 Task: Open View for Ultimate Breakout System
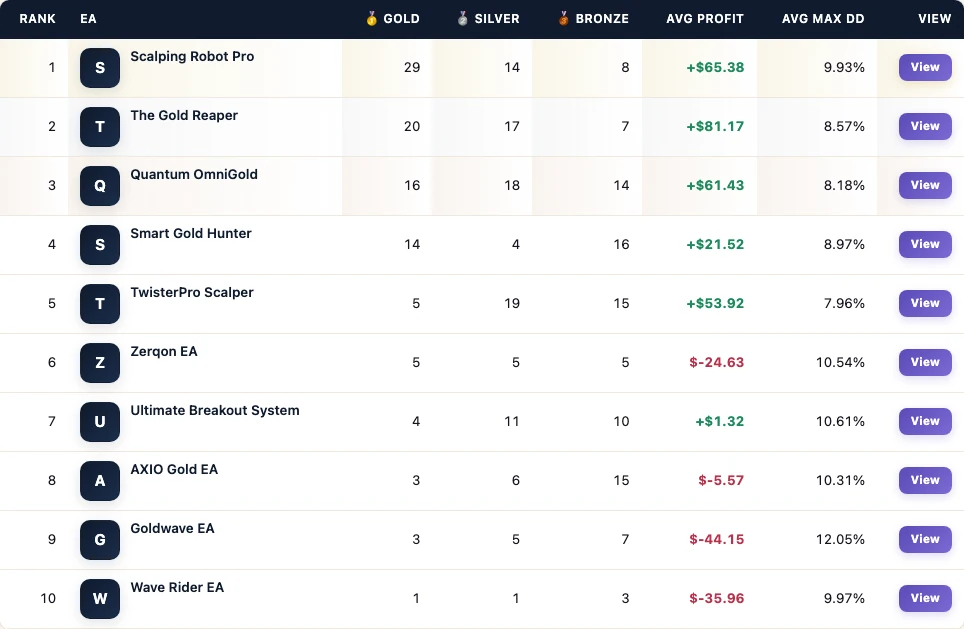pyautogui.click(x=925, y=421)
